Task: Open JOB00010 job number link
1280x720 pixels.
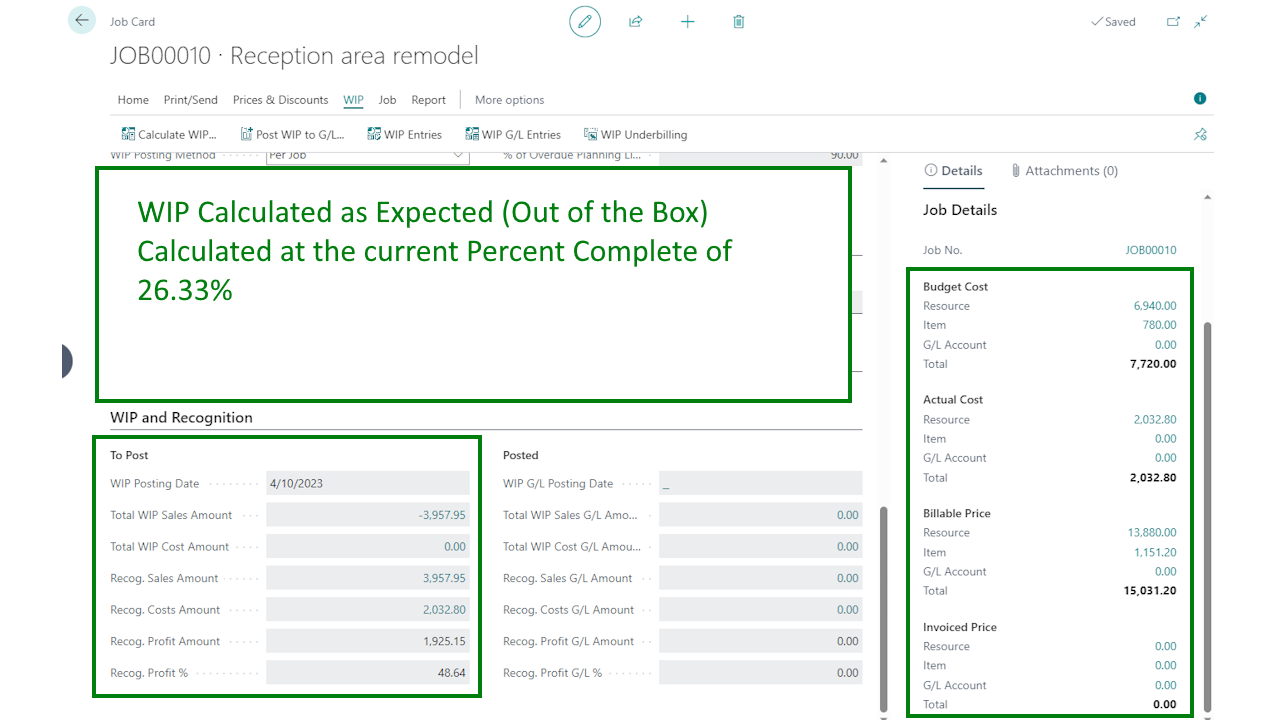Action: [x=1150, y=250]
